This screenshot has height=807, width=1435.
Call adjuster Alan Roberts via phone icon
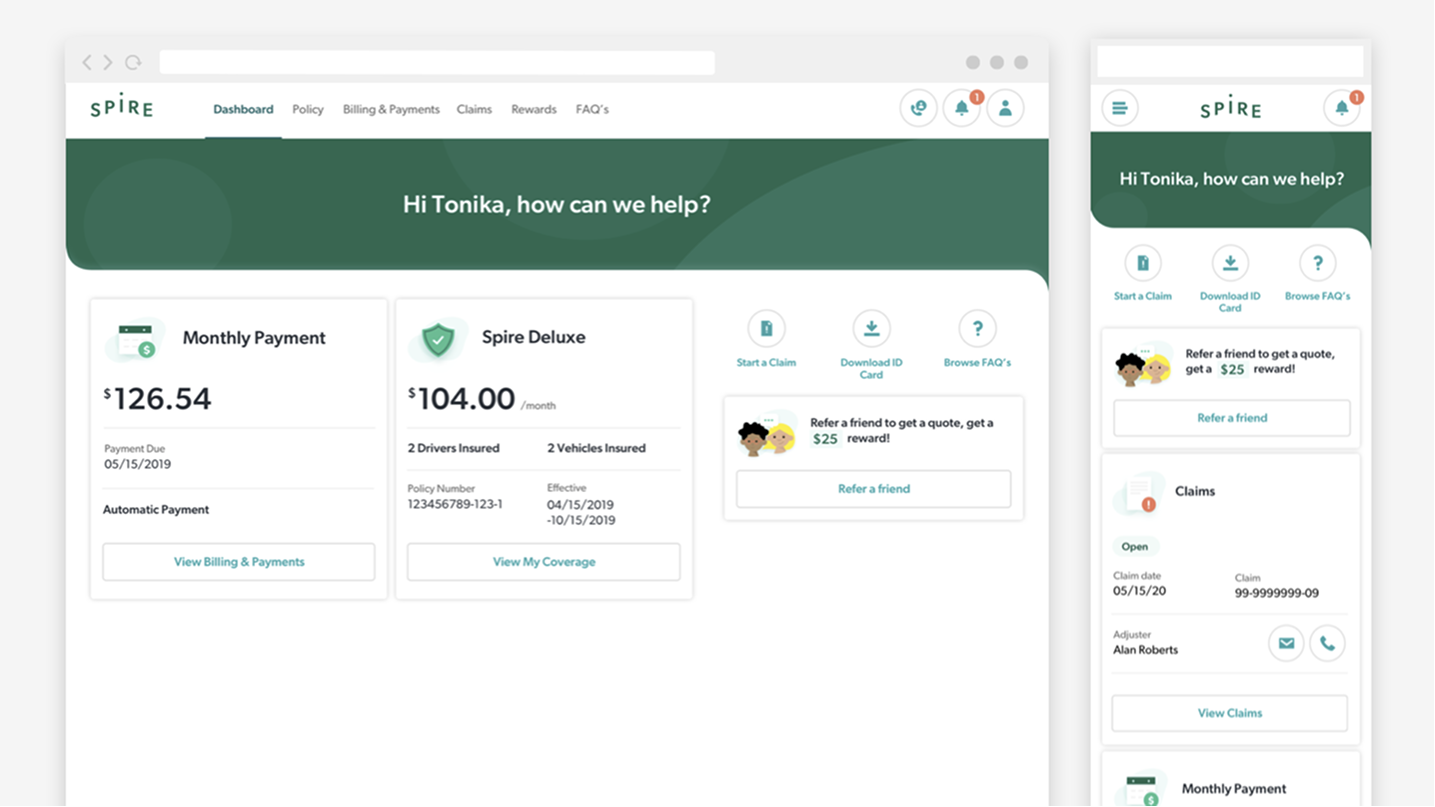[1327, 643]
